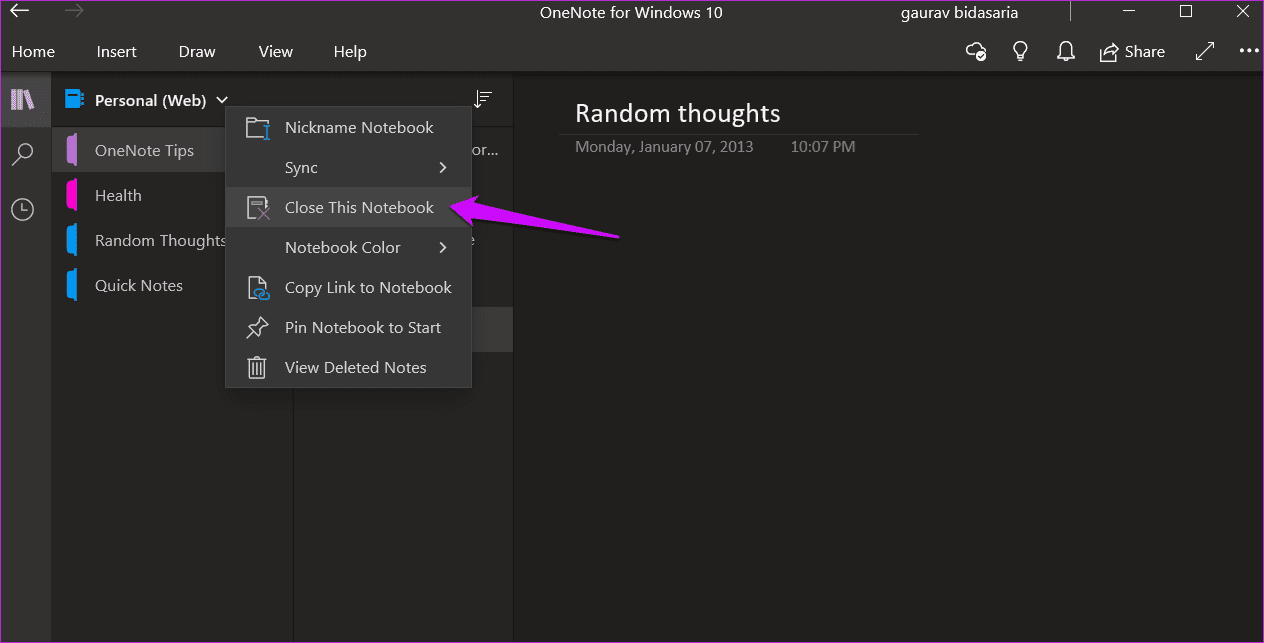1264x643 pixels.
Task: Open the Quick Notes section
Action: [139, 285]
